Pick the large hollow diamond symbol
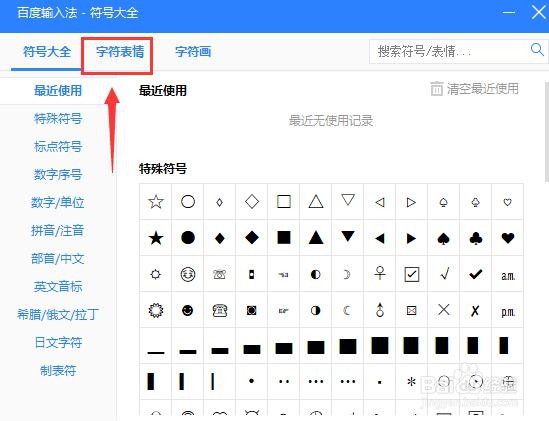The height and width of the screenshot is (421, 549). coord(252,202)
